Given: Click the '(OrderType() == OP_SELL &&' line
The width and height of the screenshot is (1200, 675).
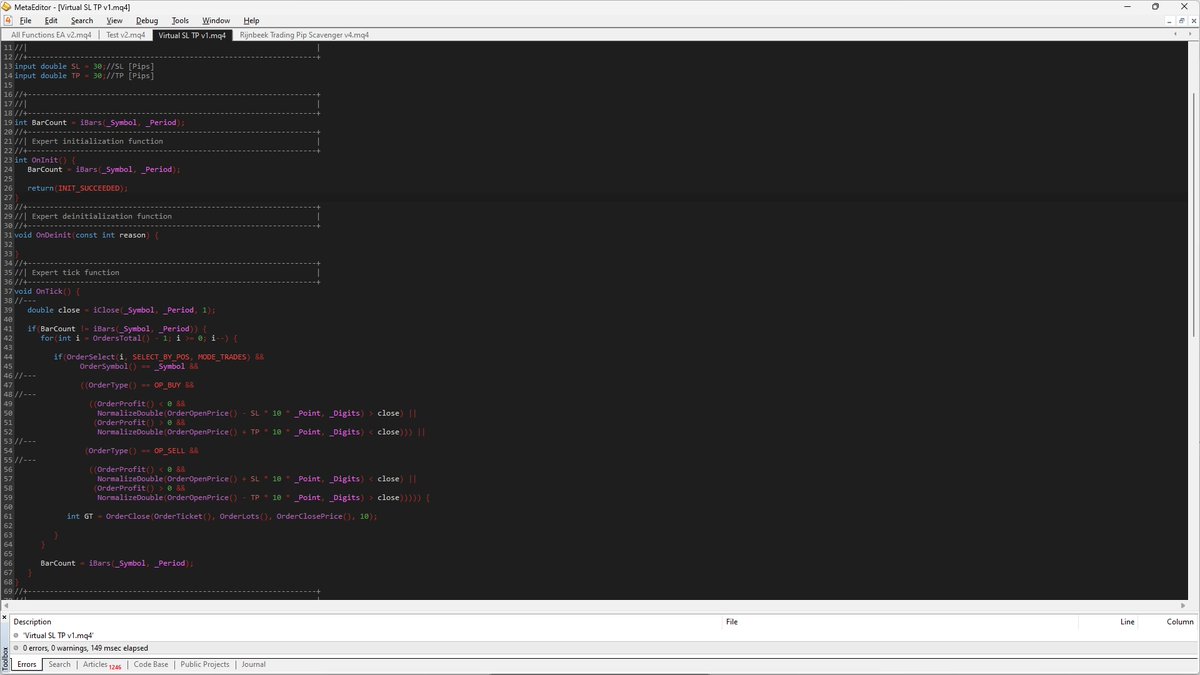Looking at the screenshot, I should [x=141, y=451].
